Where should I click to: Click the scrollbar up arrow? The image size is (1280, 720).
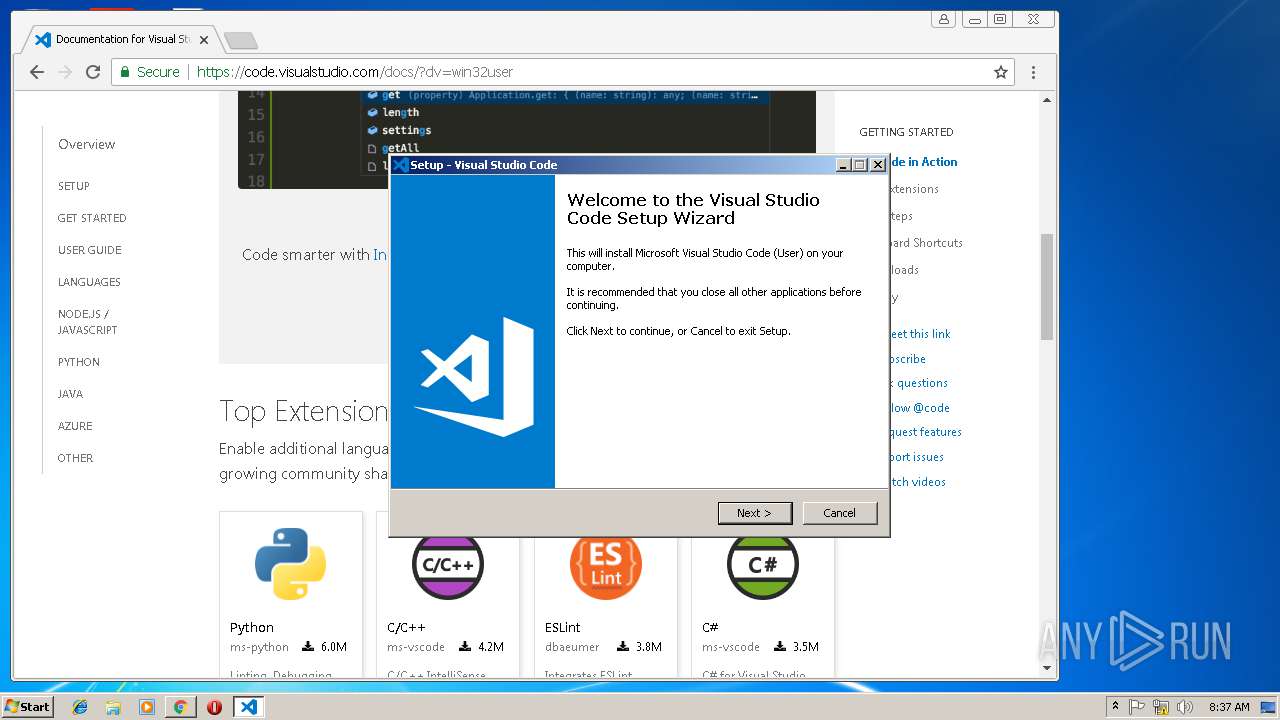1047,99
